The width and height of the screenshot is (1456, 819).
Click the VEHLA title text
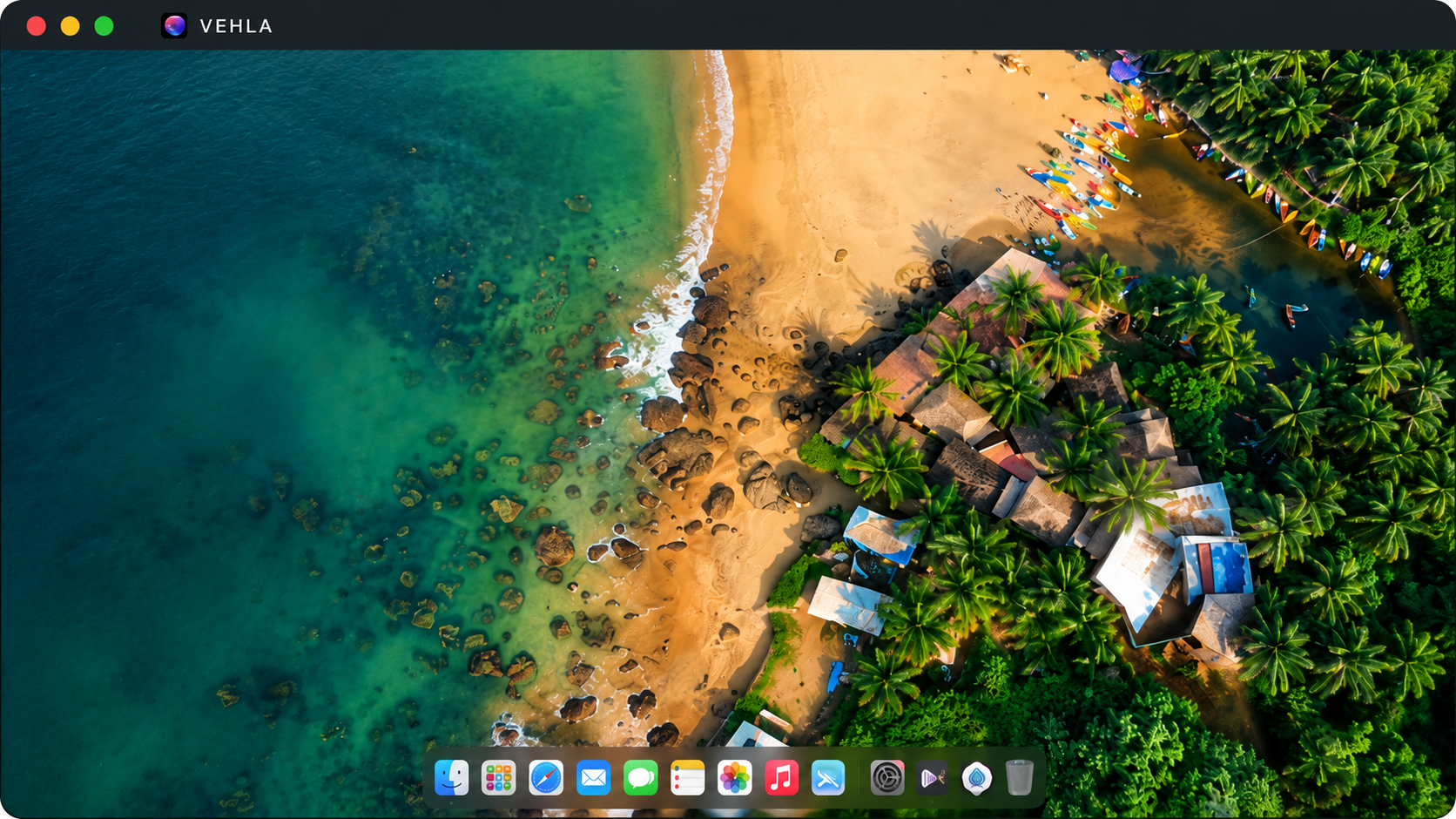coord(236,26)
